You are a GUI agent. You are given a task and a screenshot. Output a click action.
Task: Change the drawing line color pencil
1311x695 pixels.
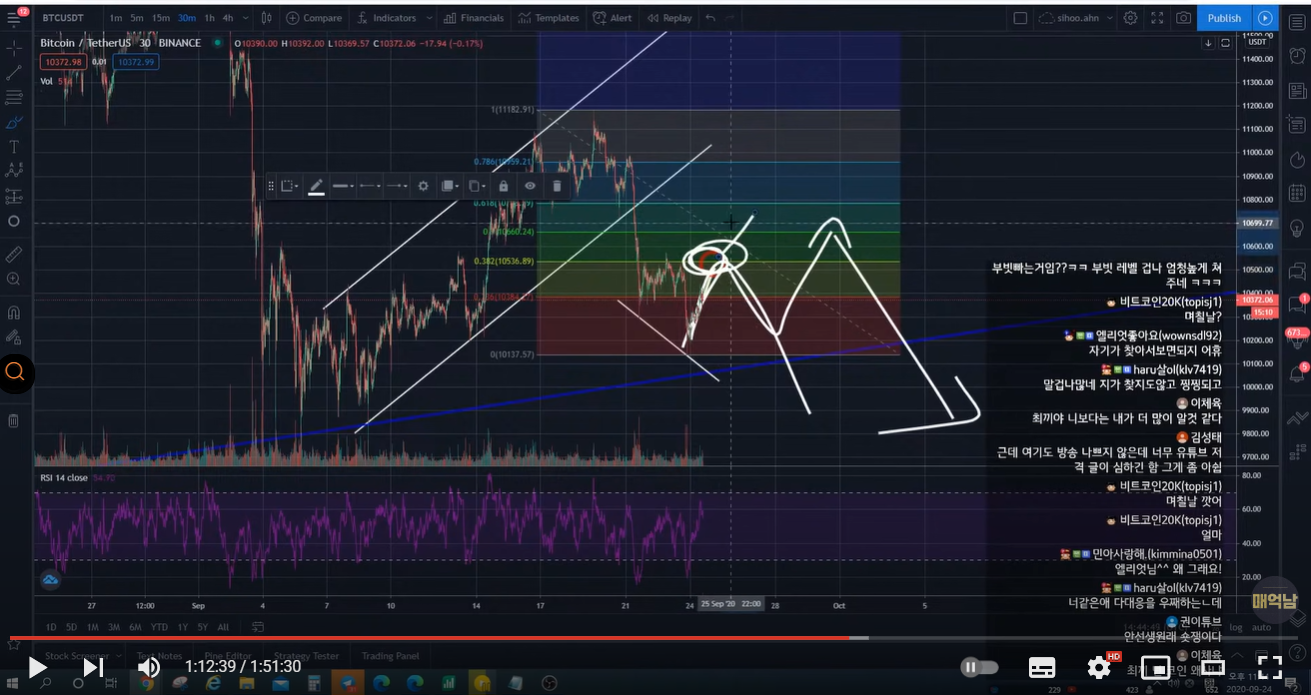(316, 186)
